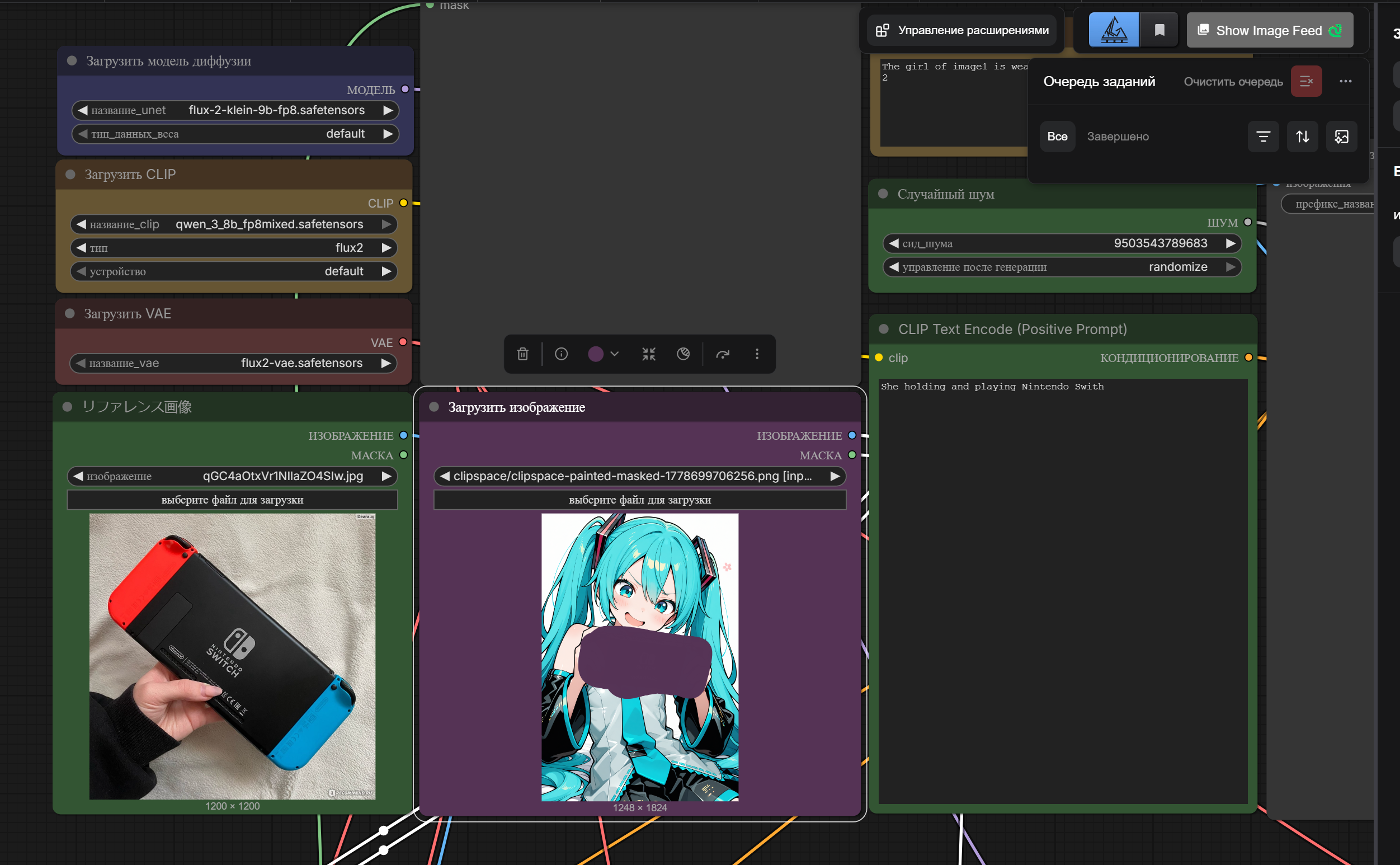This screenshot has width=1400, height=865.
Task: Click the "Очередь заданий" panel title
Action: pyautogui.click(x=1099, y=81)
